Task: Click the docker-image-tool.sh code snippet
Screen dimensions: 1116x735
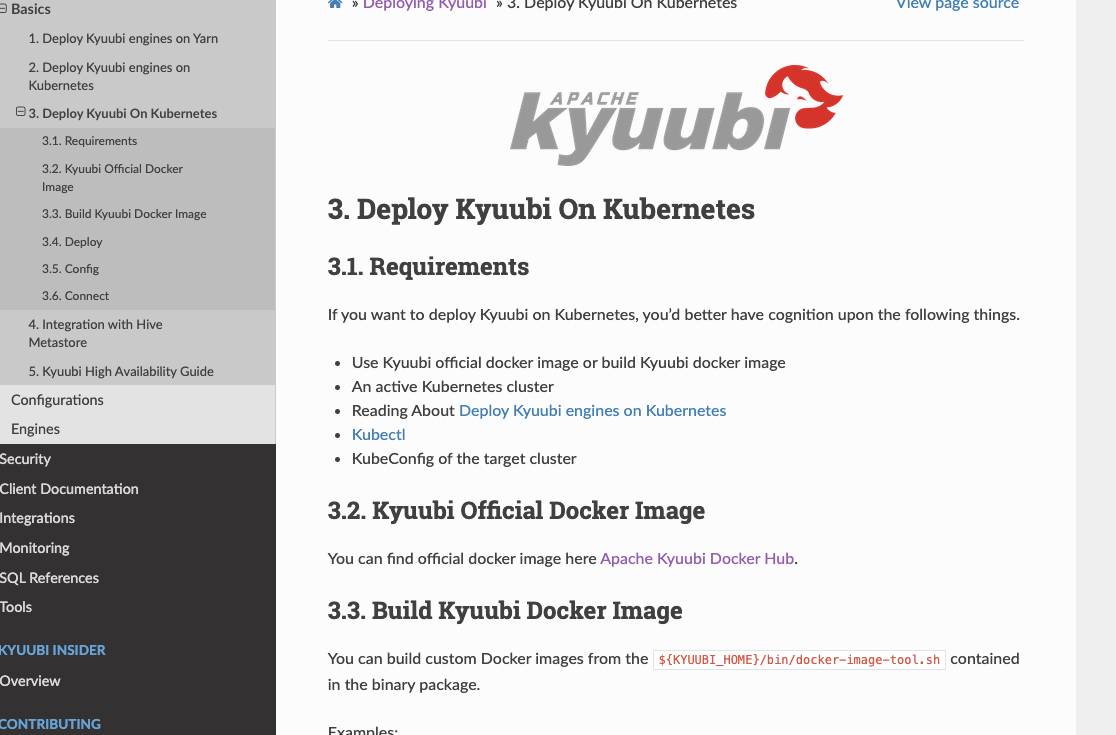Action: [799, 660]
